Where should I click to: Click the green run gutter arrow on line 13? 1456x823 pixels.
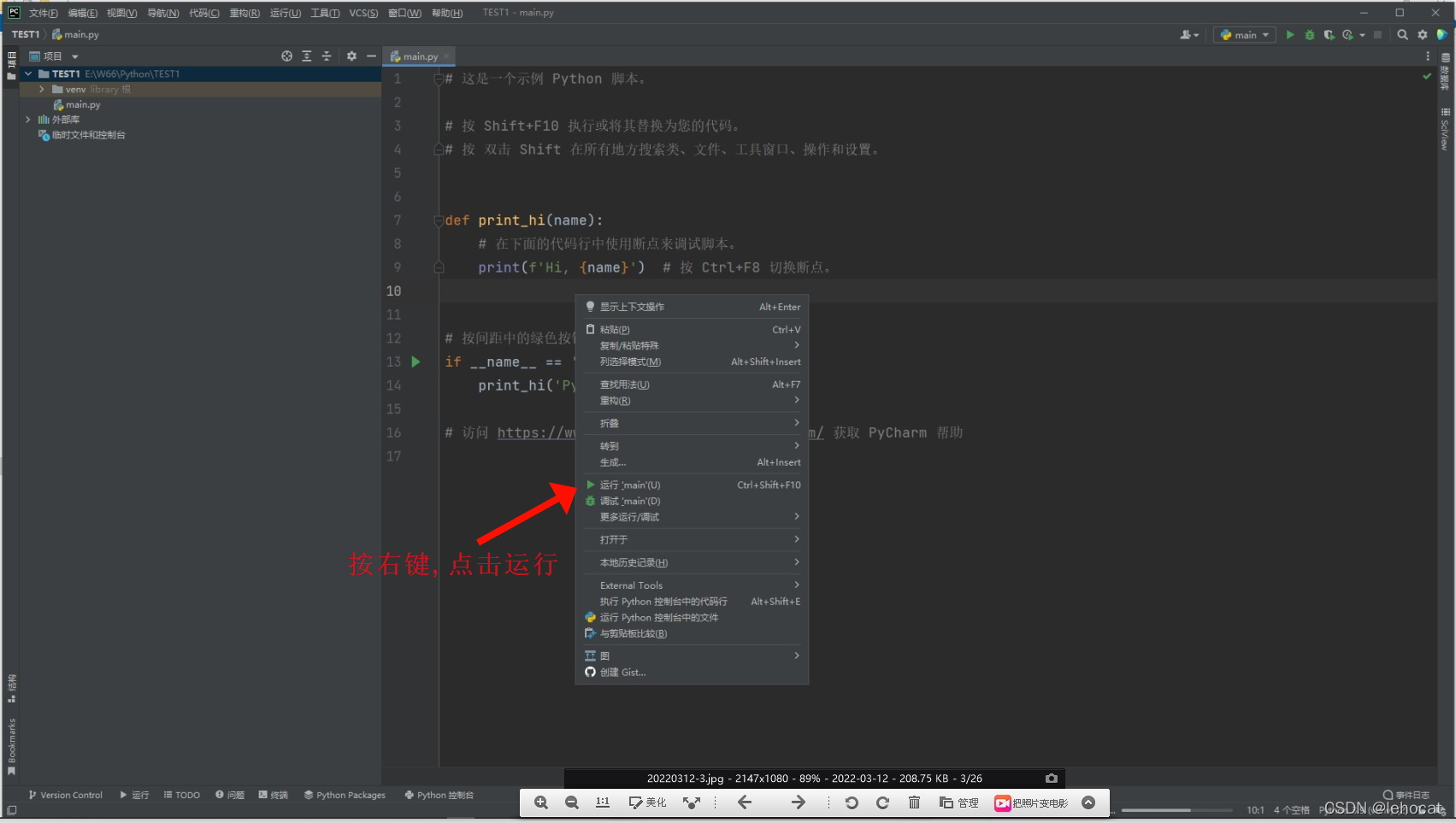[x=416, y=362]
